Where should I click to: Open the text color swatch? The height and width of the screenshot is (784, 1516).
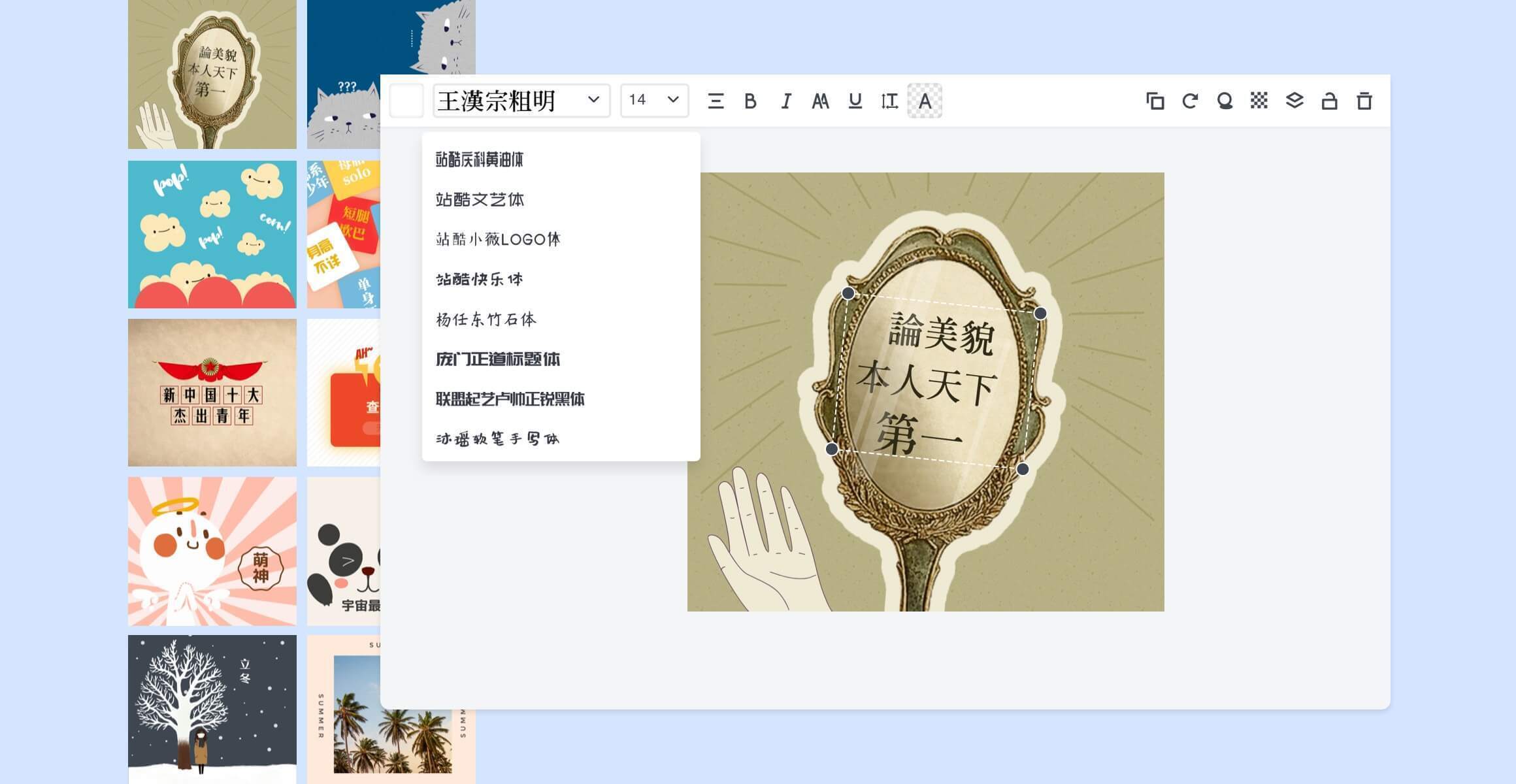tap(406, 101)
